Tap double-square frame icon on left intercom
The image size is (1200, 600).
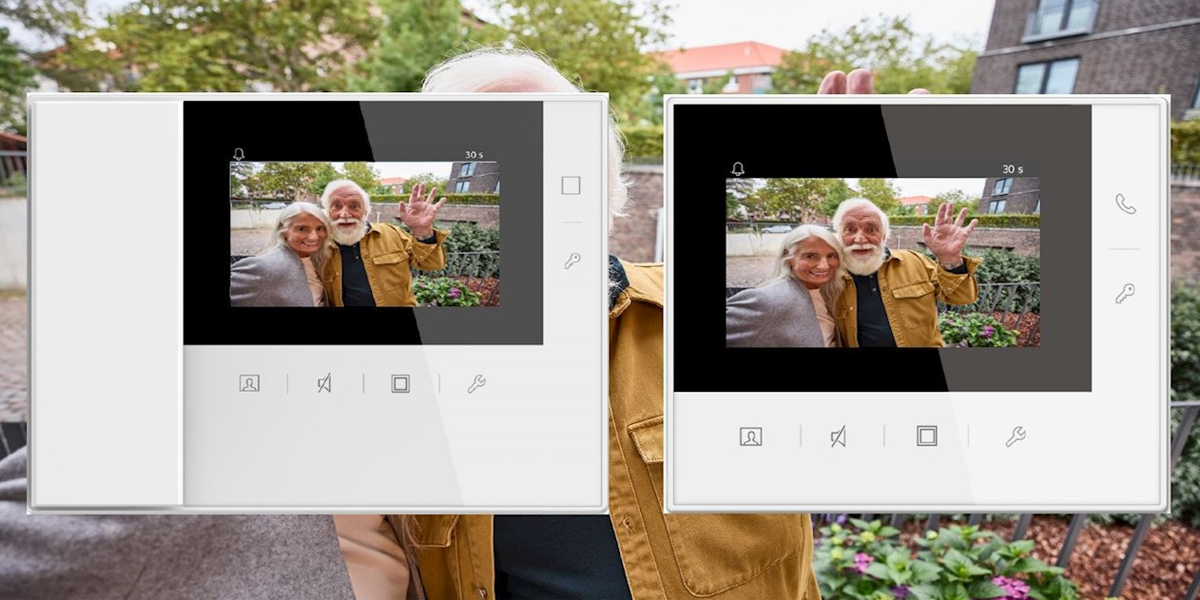(x=400, y=383)
